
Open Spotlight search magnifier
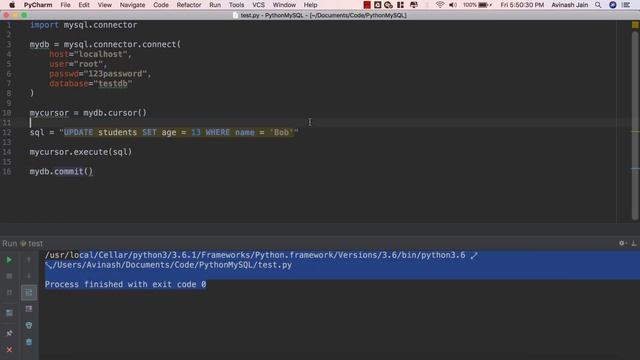pos(598,5)
